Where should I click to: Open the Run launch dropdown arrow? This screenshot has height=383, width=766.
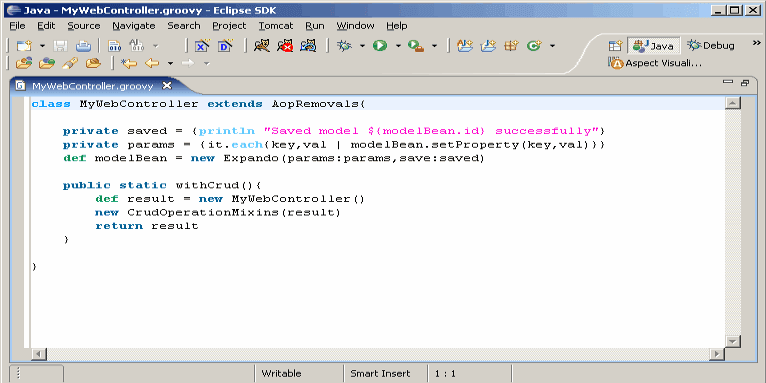(398, 46)
